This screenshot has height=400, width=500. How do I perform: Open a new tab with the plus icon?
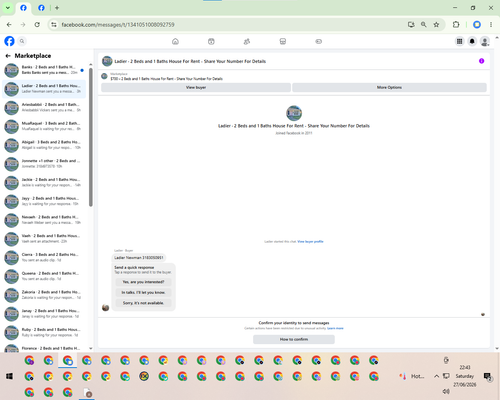[x=57, y=8]
